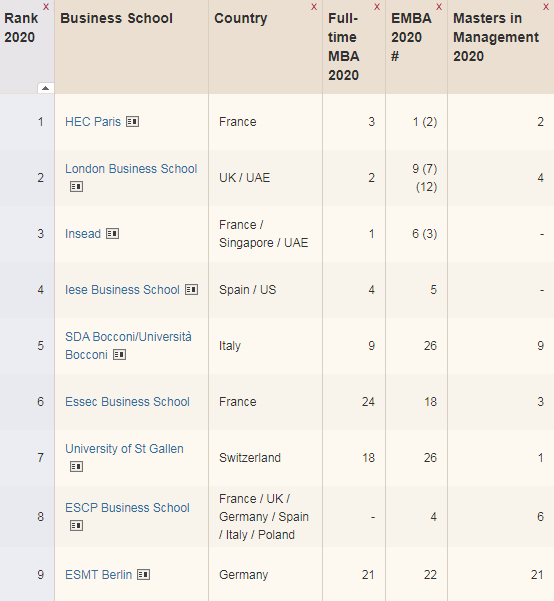This screenshot has width=554, height=601.
Task: Remove the Masters in Management 2020 column
Action: coord(546,7)
